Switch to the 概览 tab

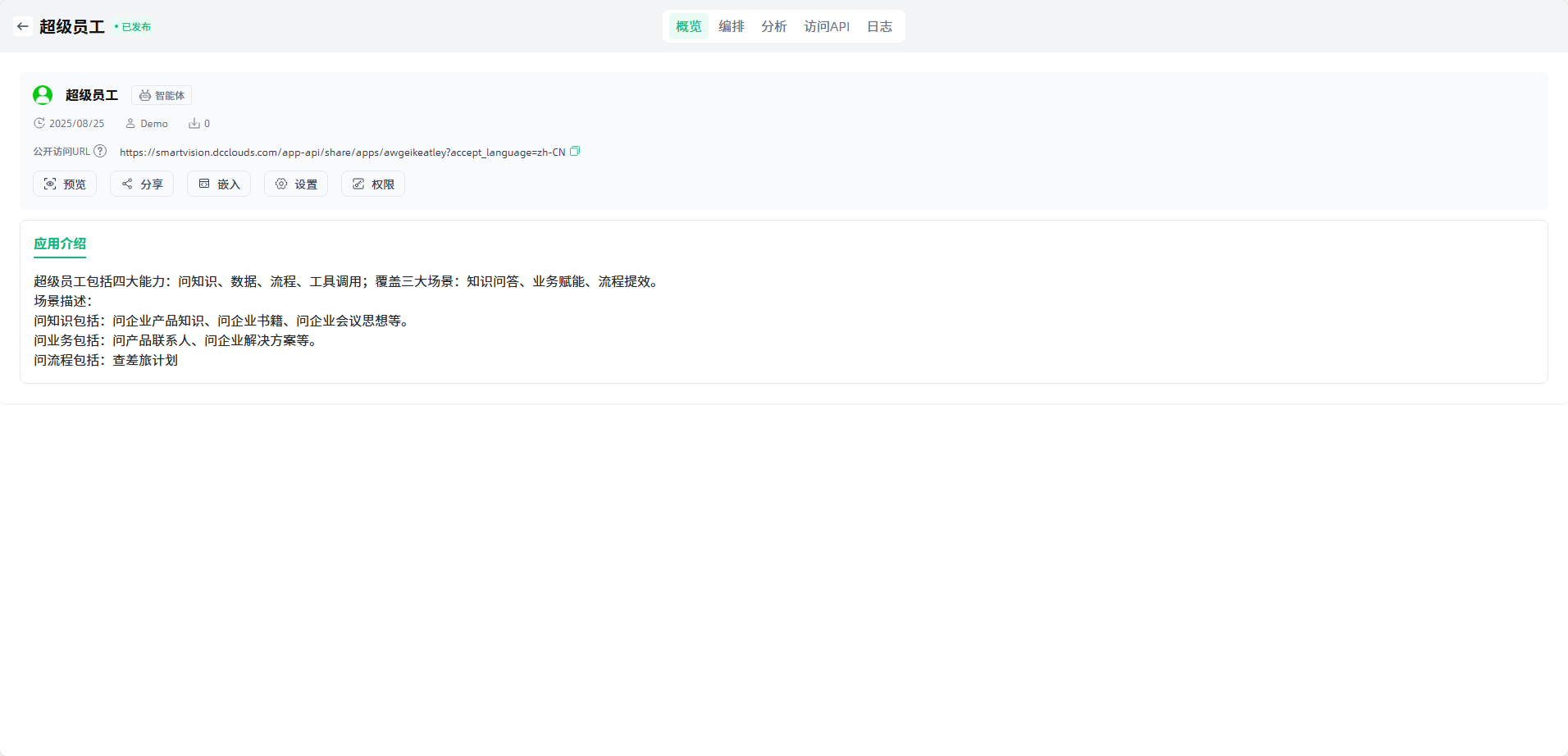tap(688, 26)
